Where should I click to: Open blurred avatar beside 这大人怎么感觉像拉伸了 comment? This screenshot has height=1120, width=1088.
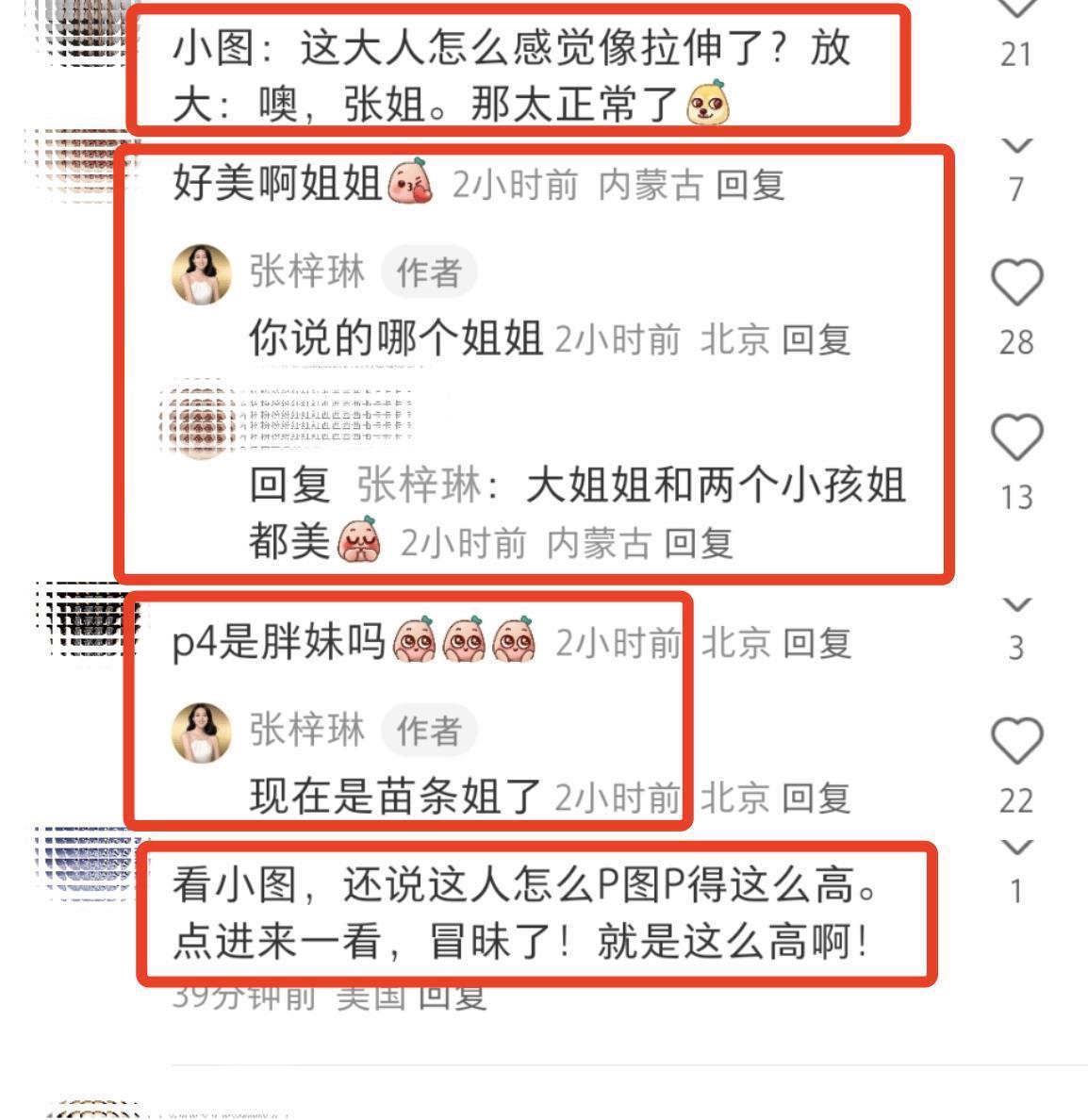point(86,32)
